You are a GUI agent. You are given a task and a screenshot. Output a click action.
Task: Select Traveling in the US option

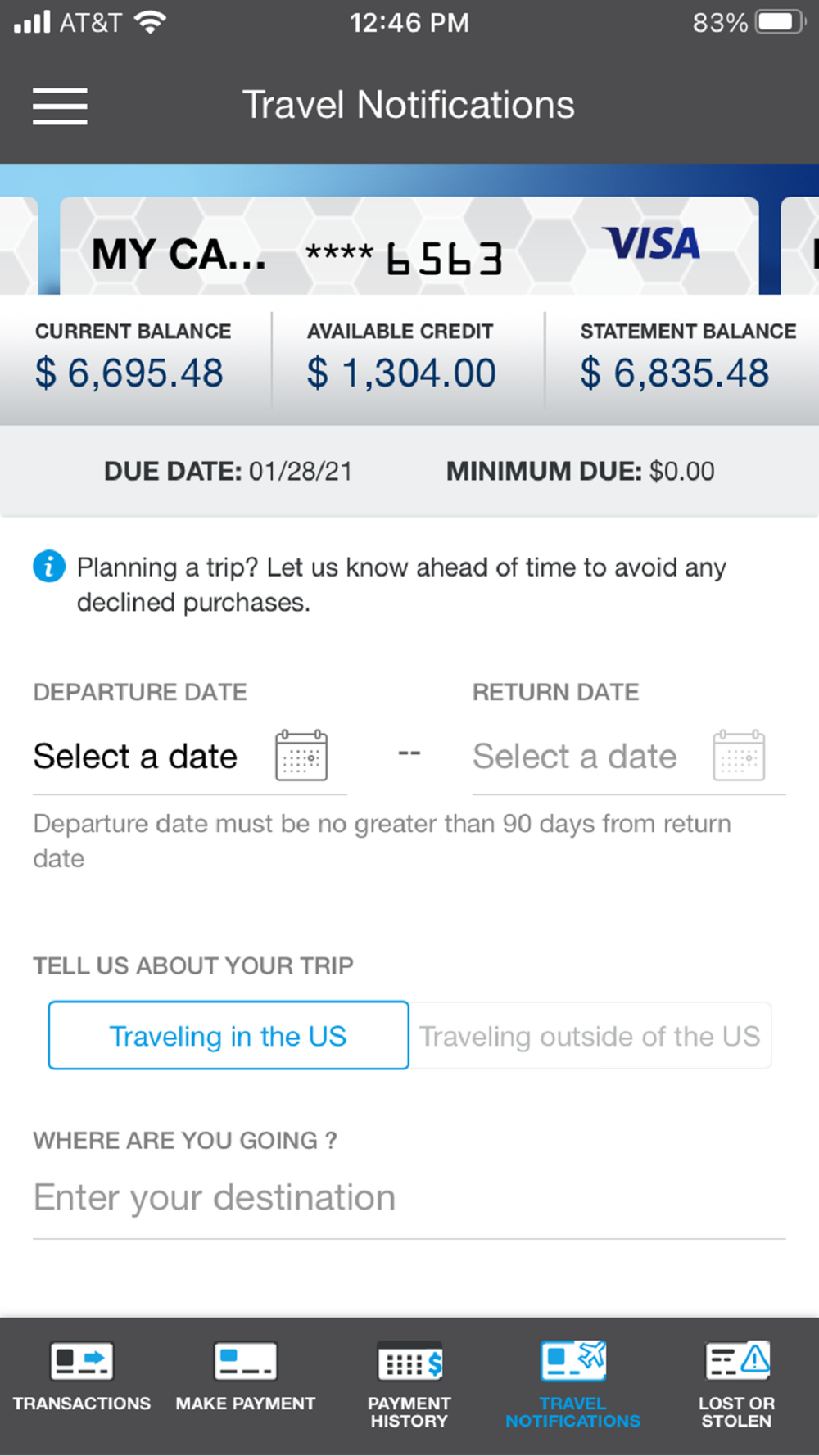pos(229,1035)
